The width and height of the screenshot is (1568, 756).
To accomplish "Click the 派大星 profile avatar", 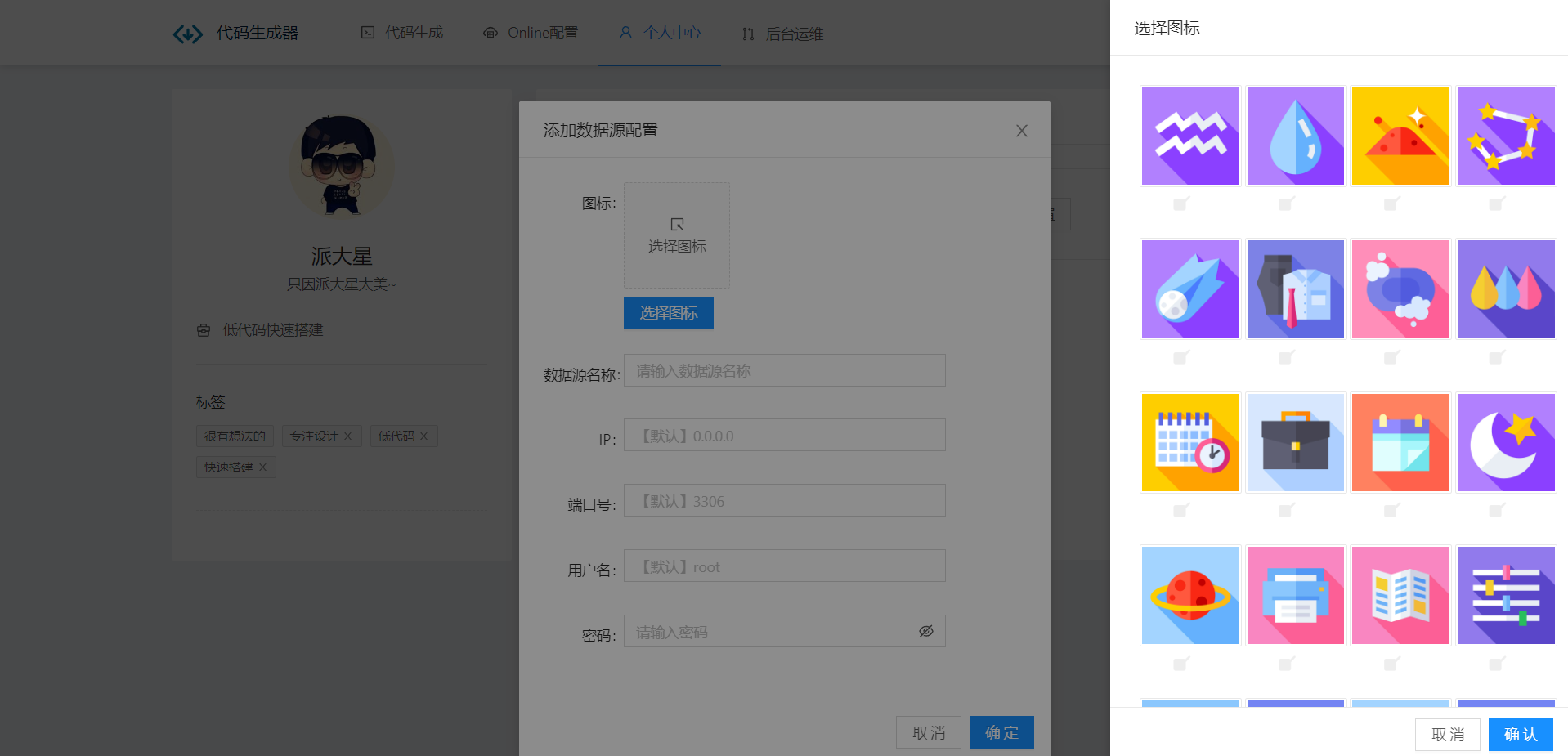I will pyautogui.click(x=342, y=166).
